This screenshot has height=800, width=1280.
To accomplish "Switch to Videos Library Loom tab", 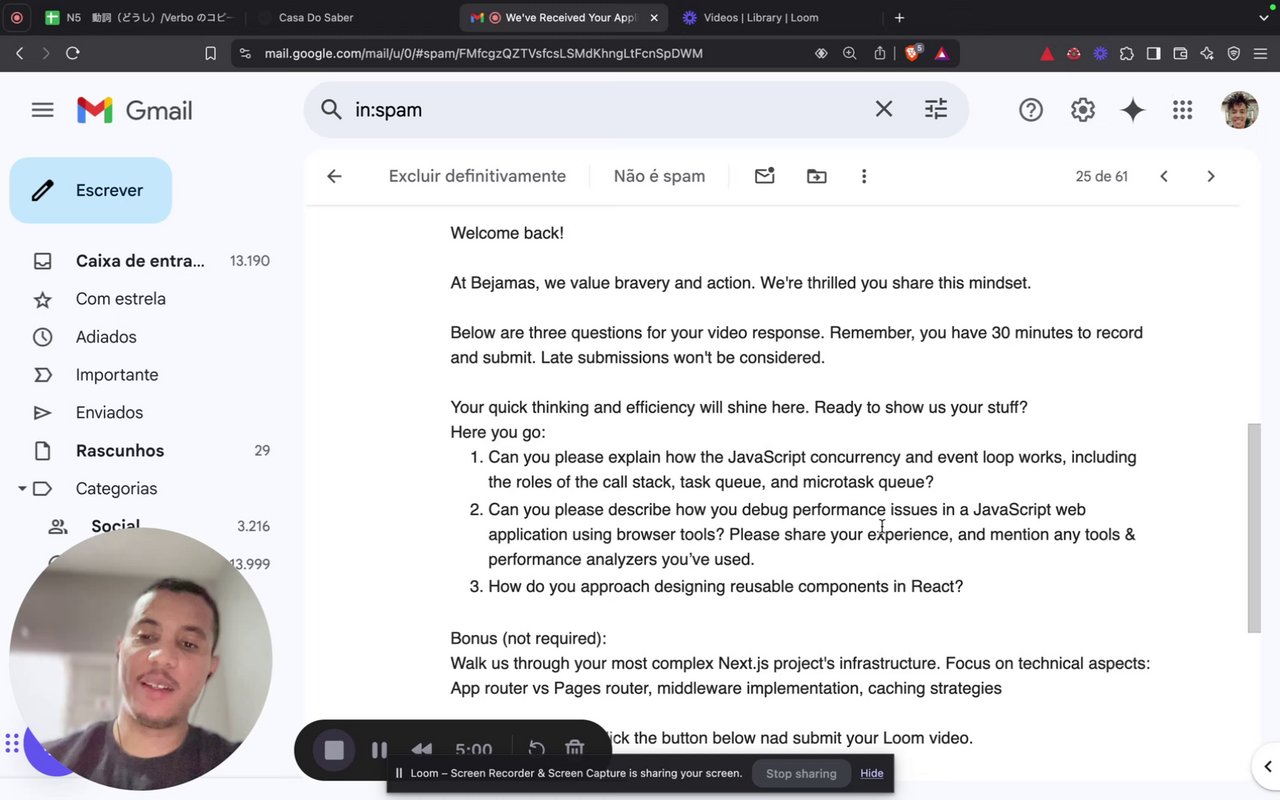I will tap(762, 18).
